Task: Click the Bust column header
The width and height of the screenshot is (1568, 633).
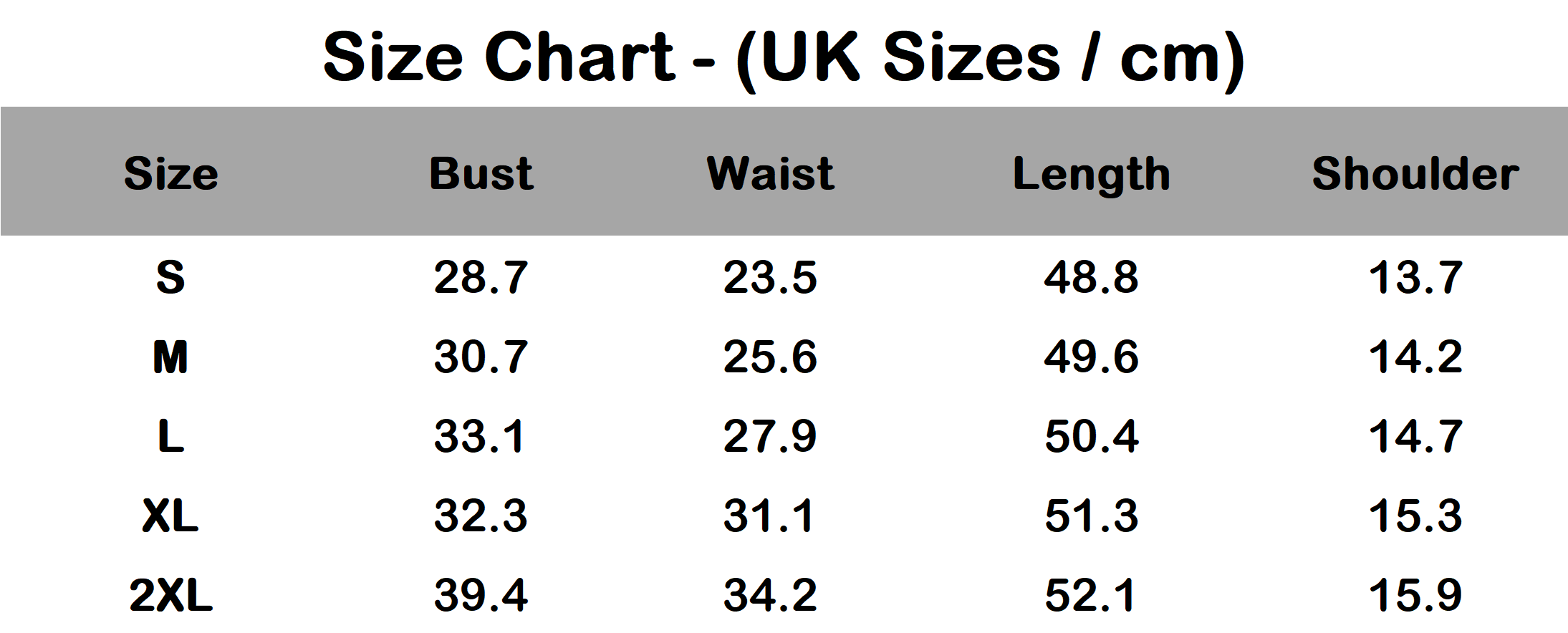Action: click(481, 173)
